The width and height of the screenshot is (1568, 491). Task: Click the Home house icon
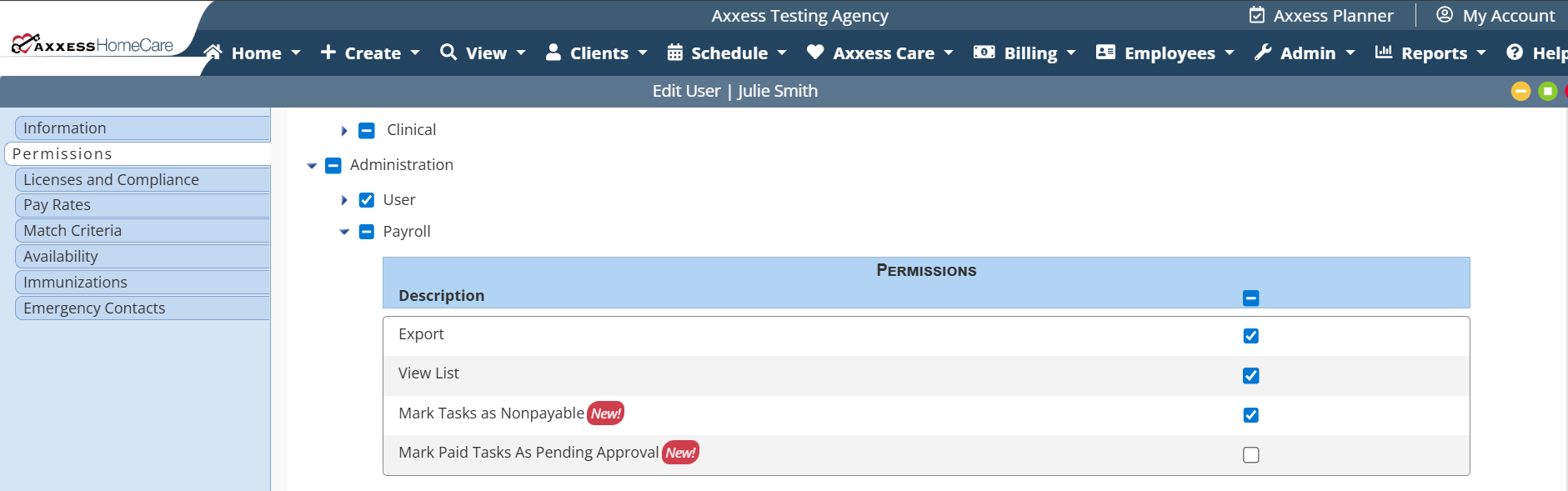coord(213,53)
